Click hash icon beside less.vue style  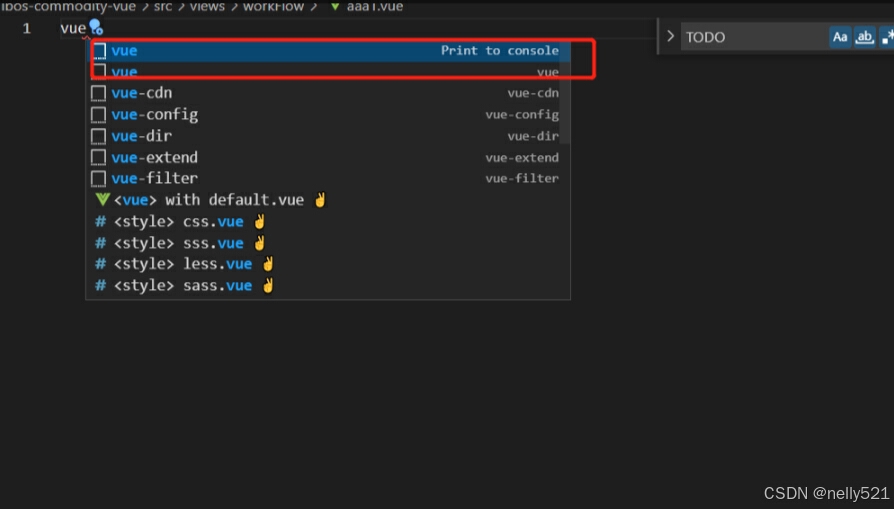[100, 264]
